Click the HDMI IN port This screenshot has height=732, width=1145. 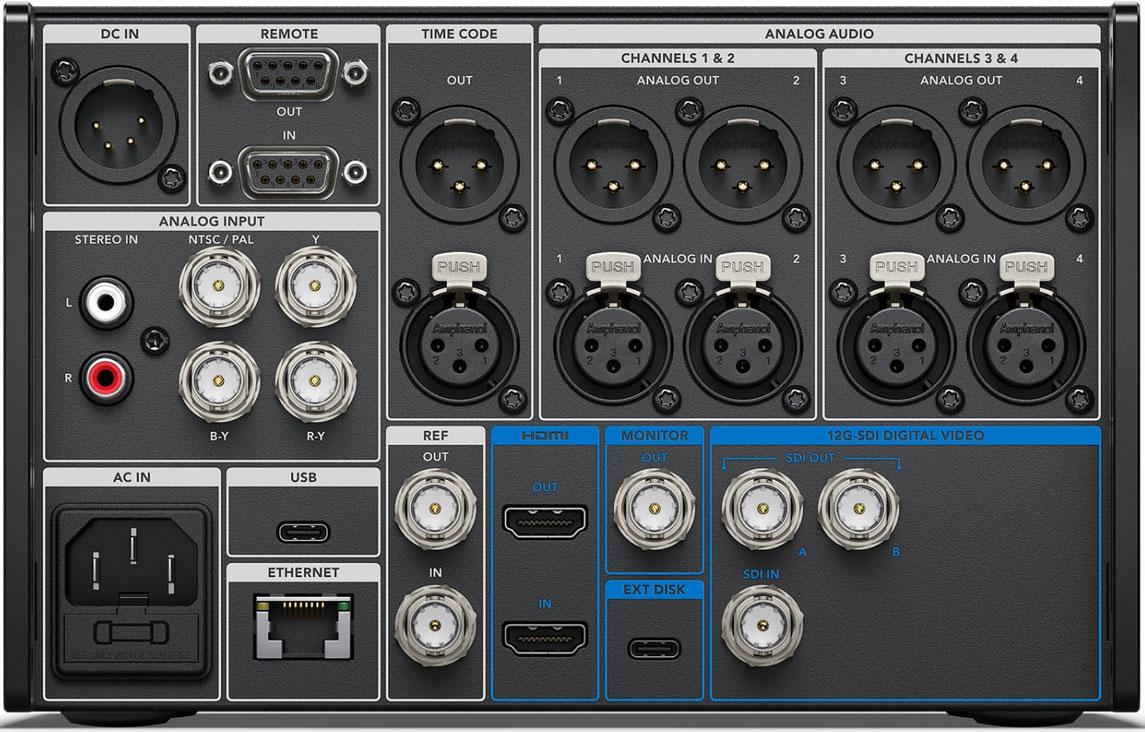[x=545, y=638]
